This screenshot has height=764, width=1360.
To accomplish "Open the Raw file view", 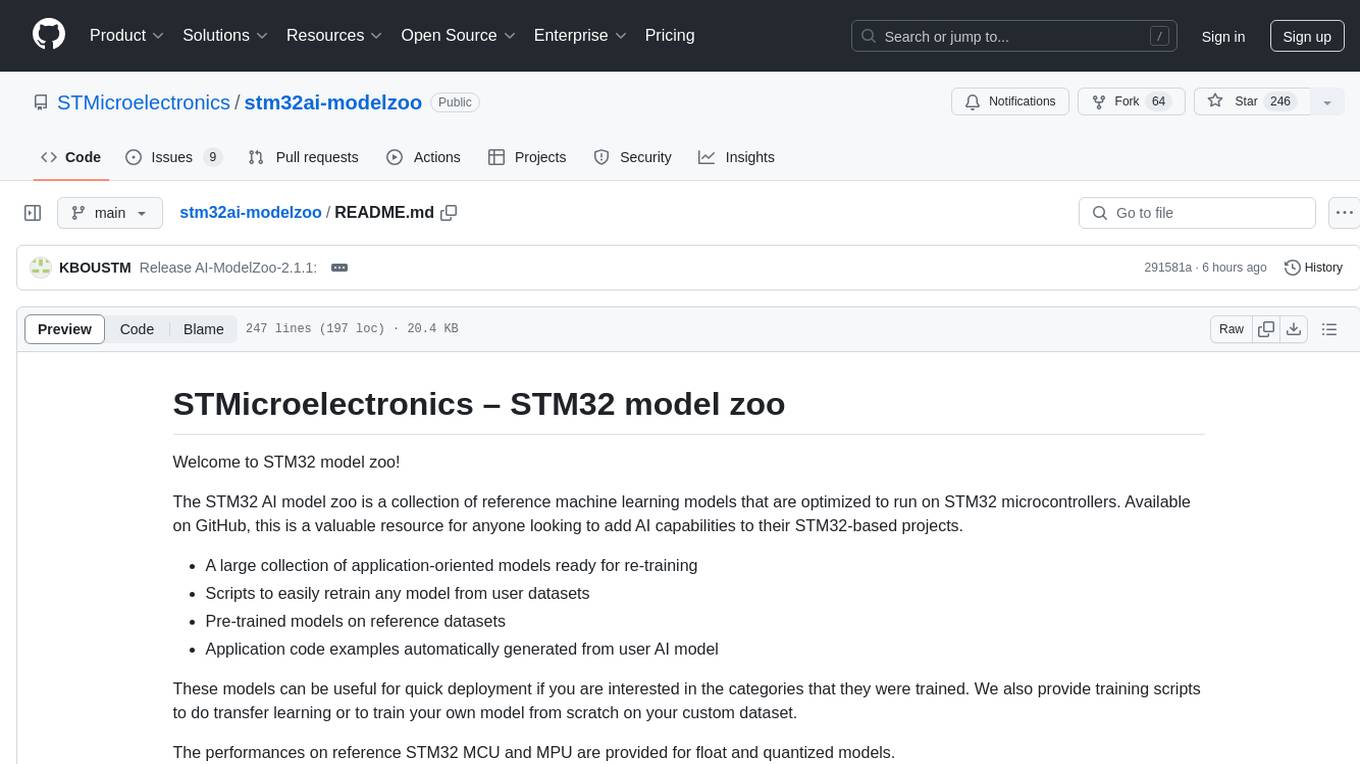I will click(1231, 329).
